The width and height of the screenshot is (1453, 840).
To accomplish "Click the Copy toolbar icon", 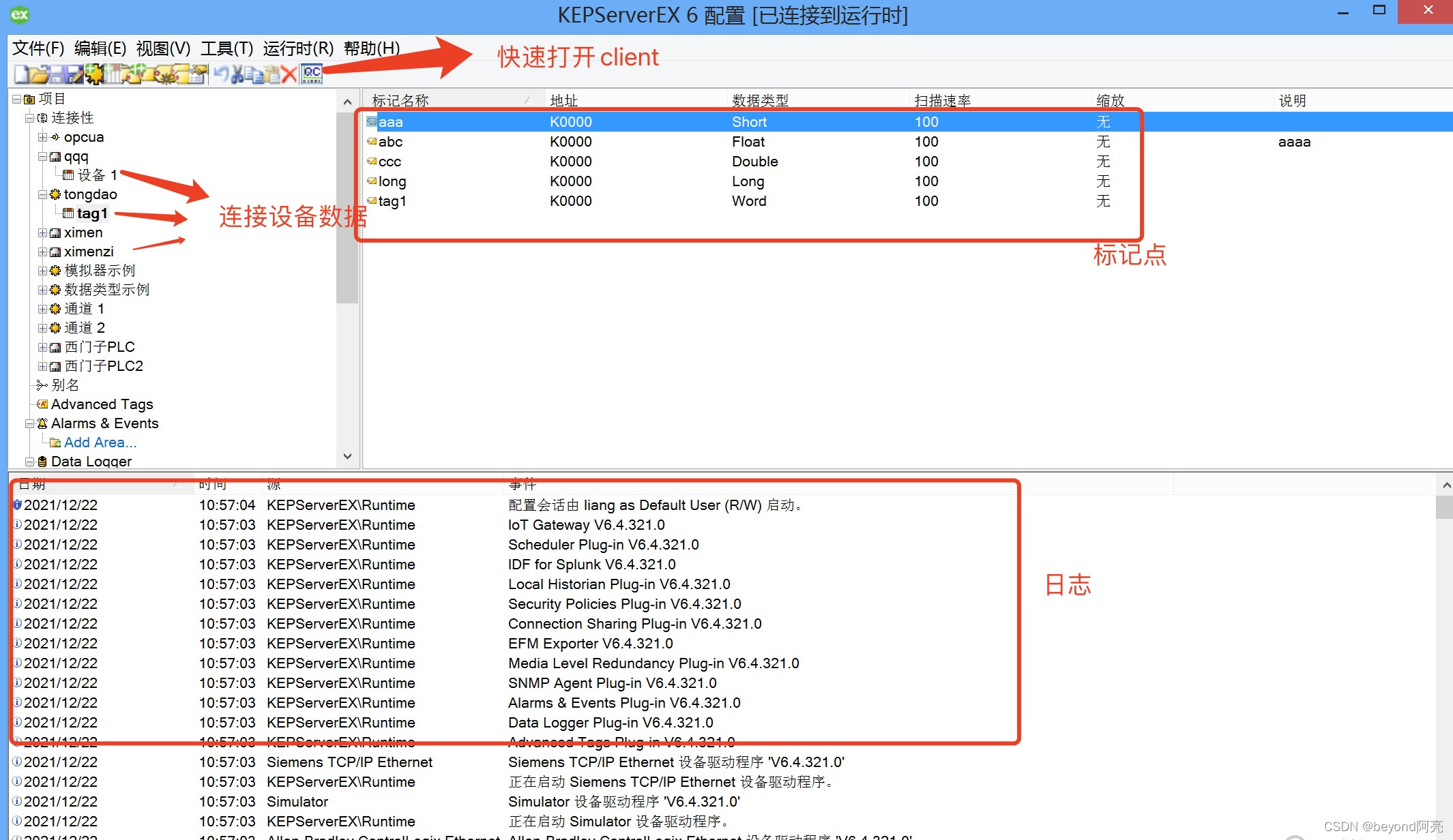I will pyautogui.click(x=253, y=74).
